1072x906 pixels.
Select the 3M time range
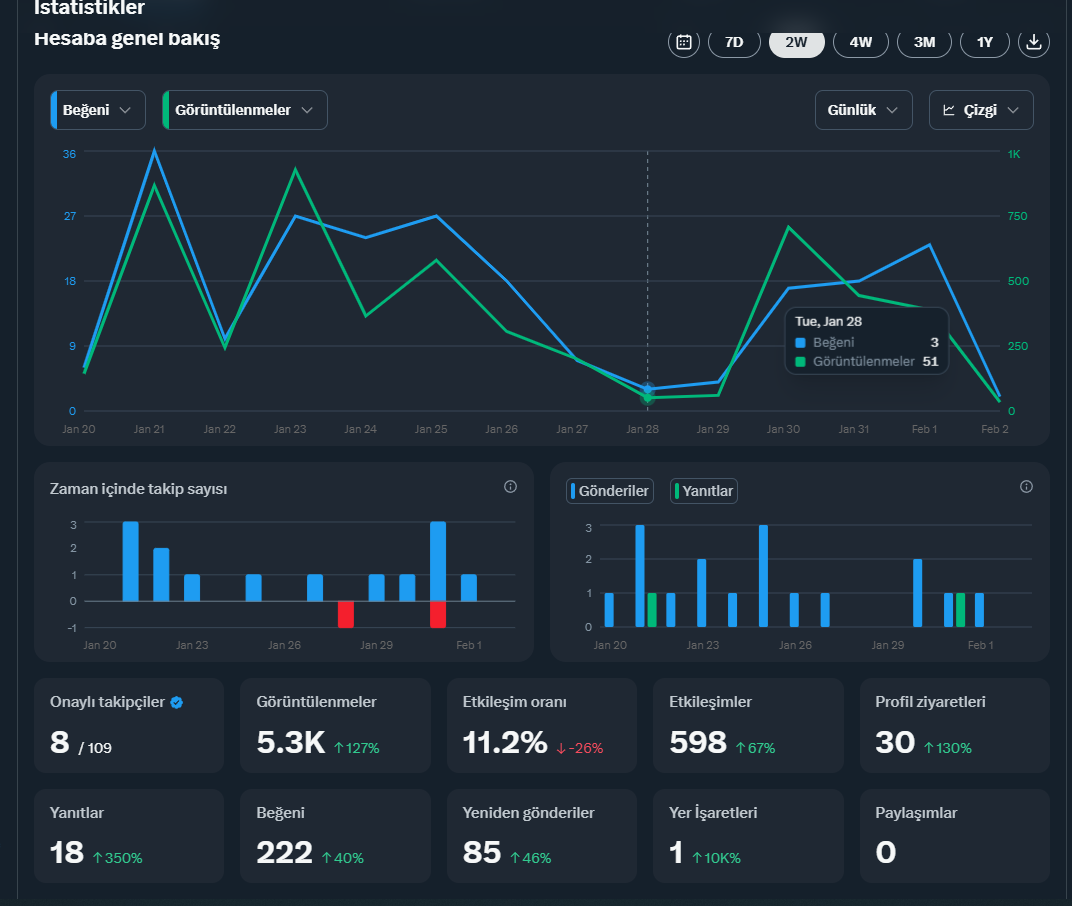point(924,42)
